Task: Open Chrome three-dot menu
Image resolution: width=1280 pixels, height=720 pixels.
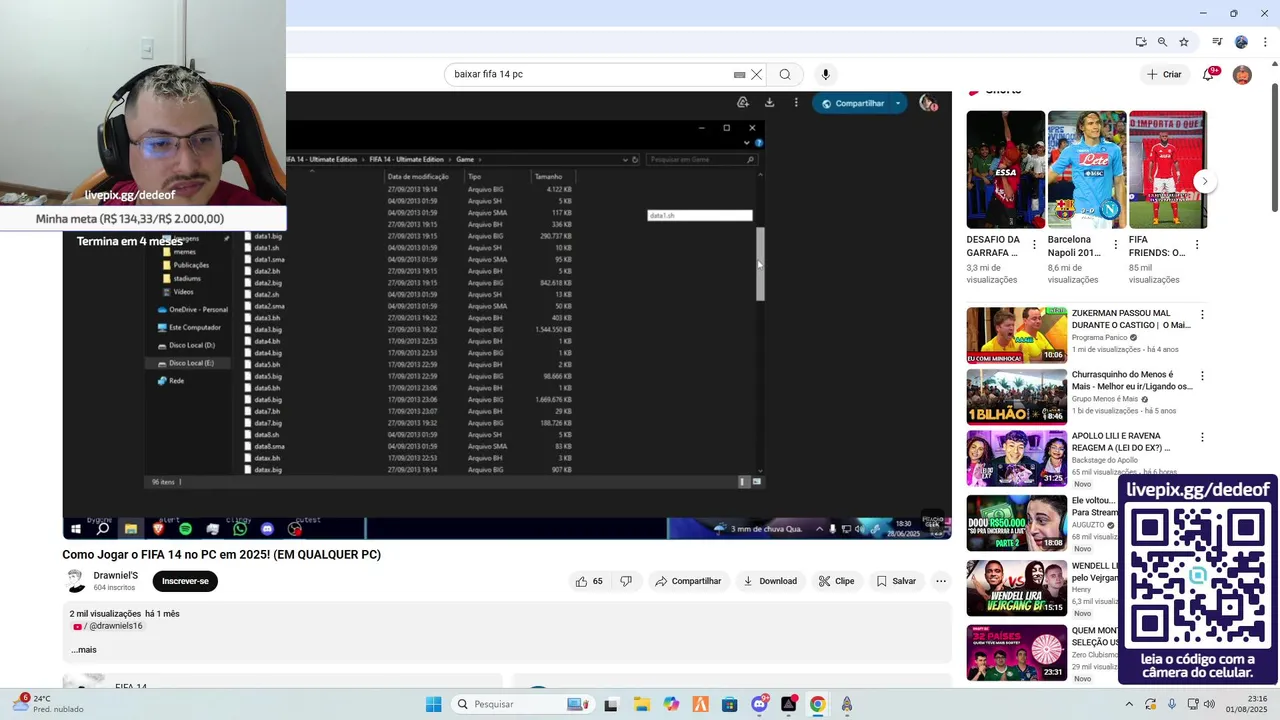Action: (1266, 42)
